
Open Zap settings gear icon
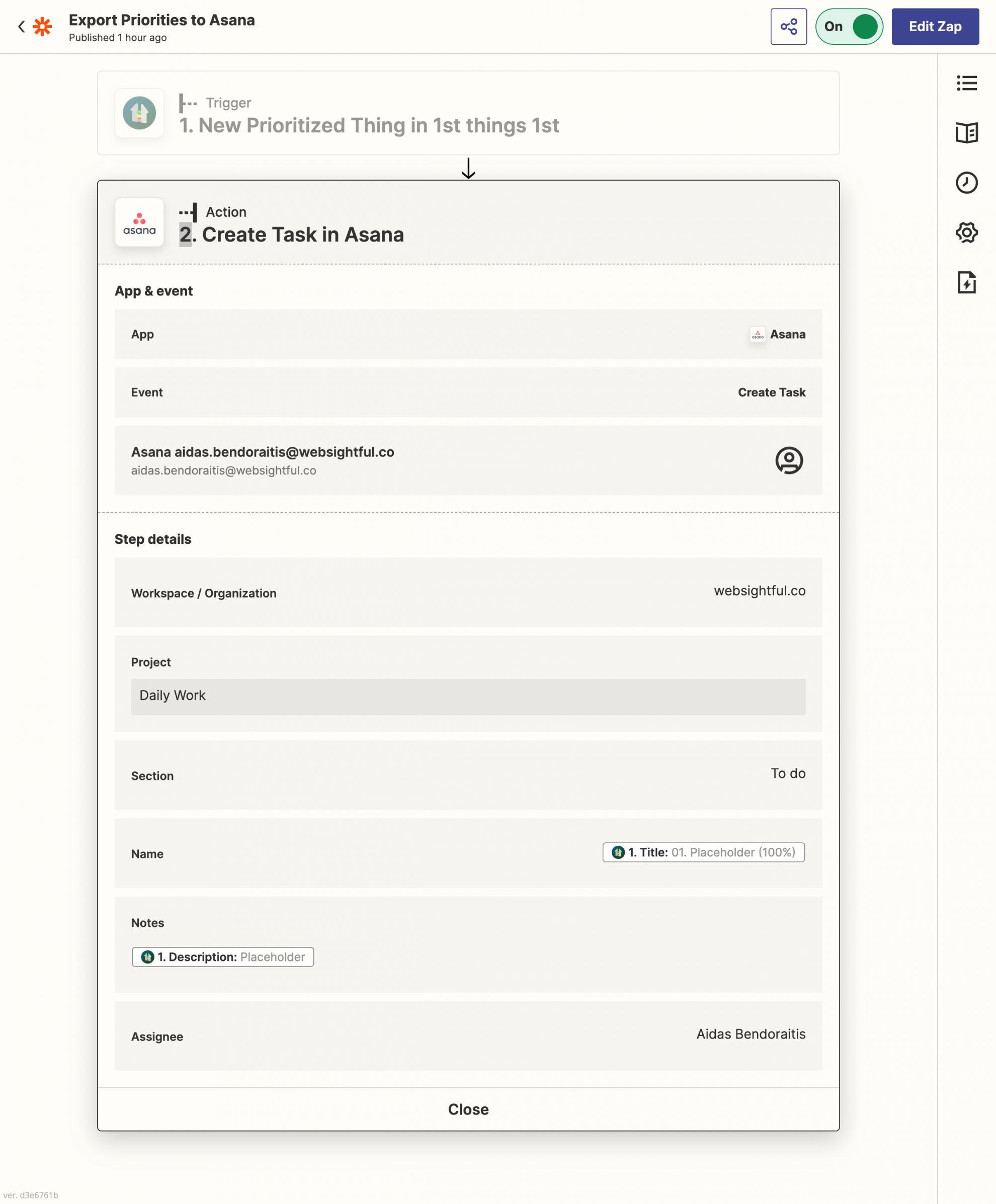pyautogui.click(x=966, y=233)
